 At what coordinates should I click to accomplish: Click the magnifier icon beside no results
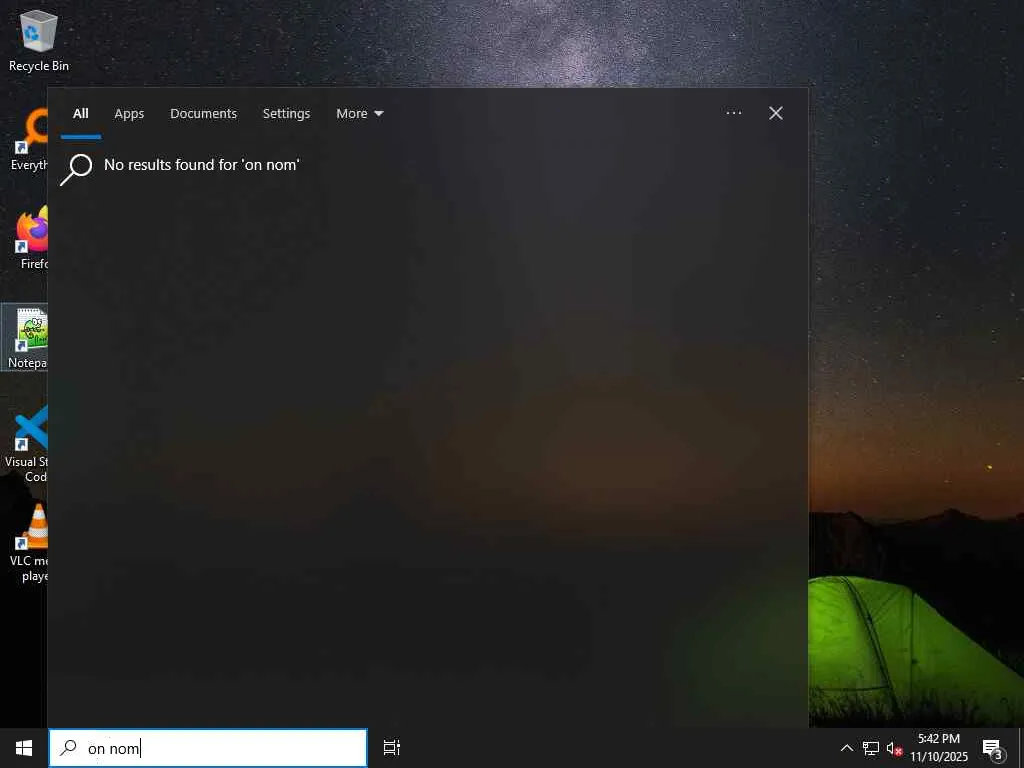(x=76, y=169)
